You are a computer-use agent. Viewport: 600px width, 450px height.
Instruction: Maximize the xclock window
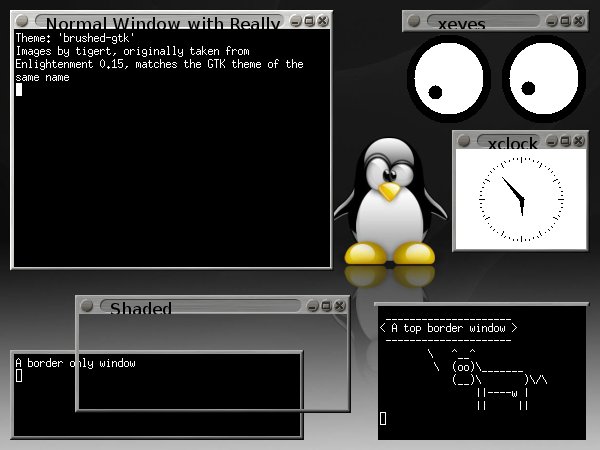pyautogui.click(x=565, y=141)
